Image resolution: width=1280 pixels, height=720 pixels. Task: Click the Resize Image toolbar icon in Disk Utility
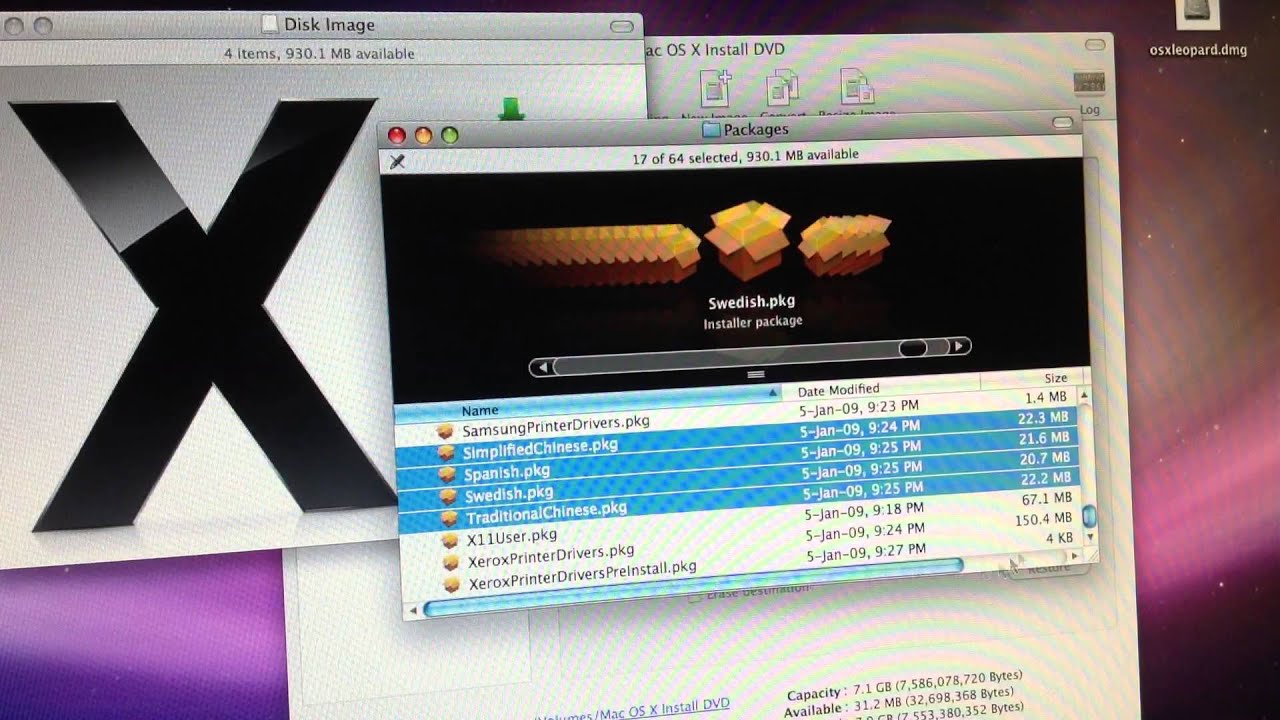[857, 87]
